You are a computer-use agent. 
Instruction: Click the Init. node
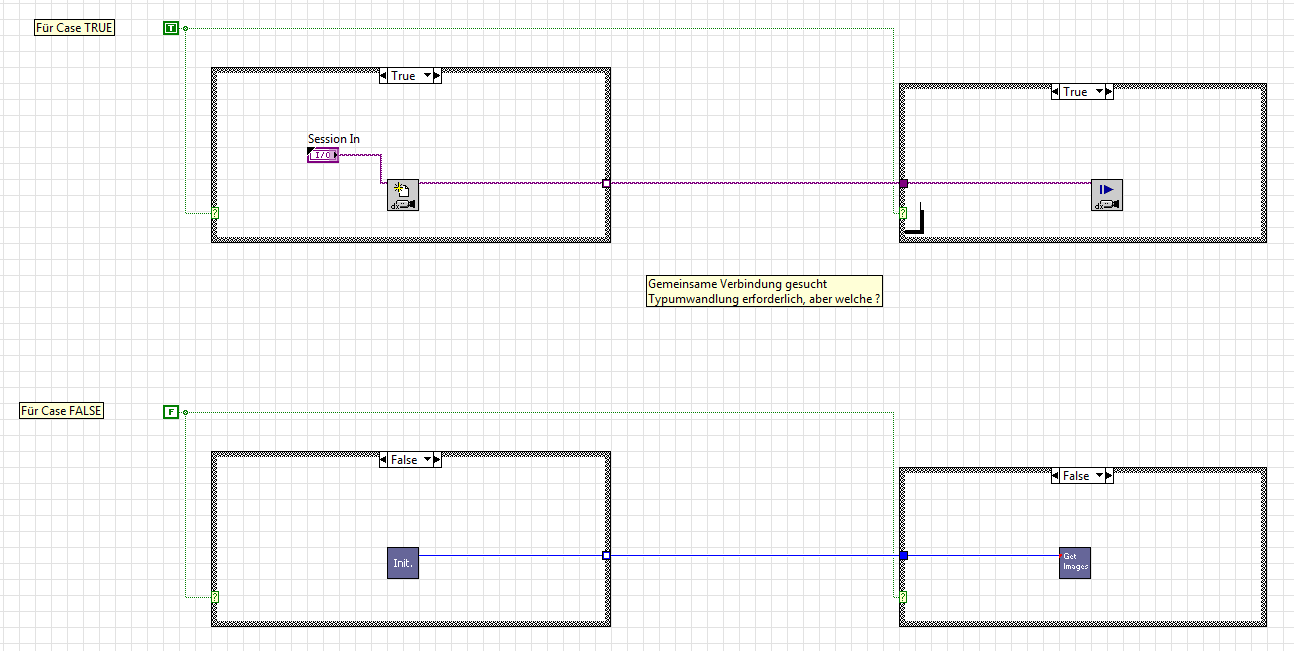tap(403, 563)
